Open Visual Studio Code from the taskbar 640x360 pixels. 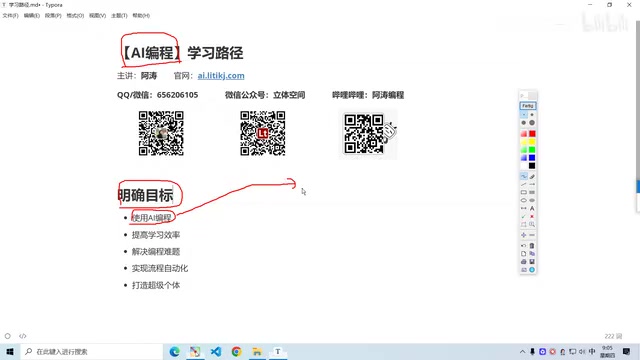(216, 351)
